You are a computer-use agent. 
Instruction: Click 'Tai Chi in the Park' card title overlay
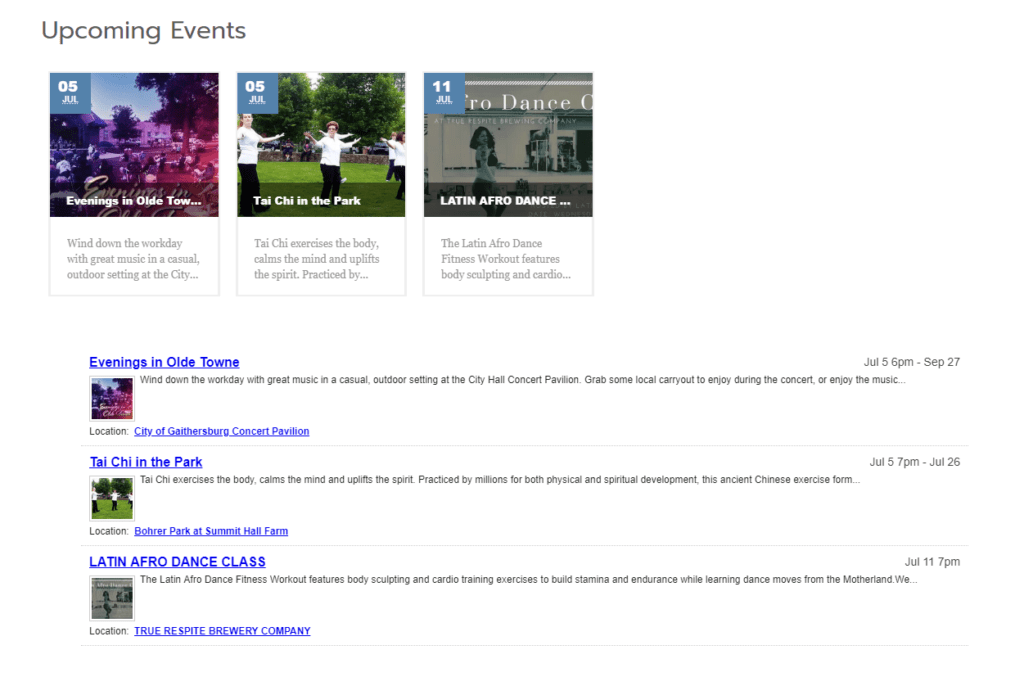pyautogui.click(x=307, y=201)
